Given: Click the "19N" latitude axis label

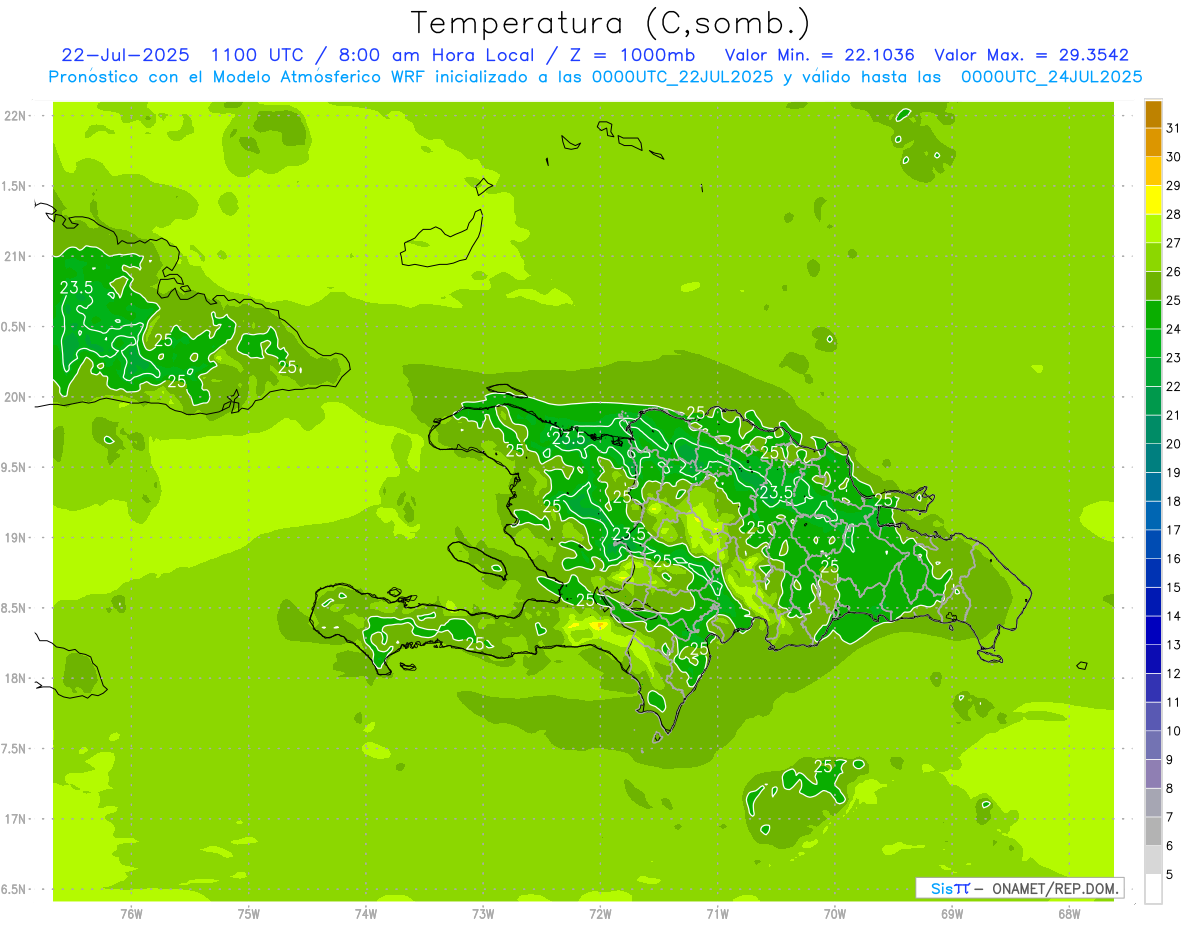Looking at the screenshot, I should point(16,538).
